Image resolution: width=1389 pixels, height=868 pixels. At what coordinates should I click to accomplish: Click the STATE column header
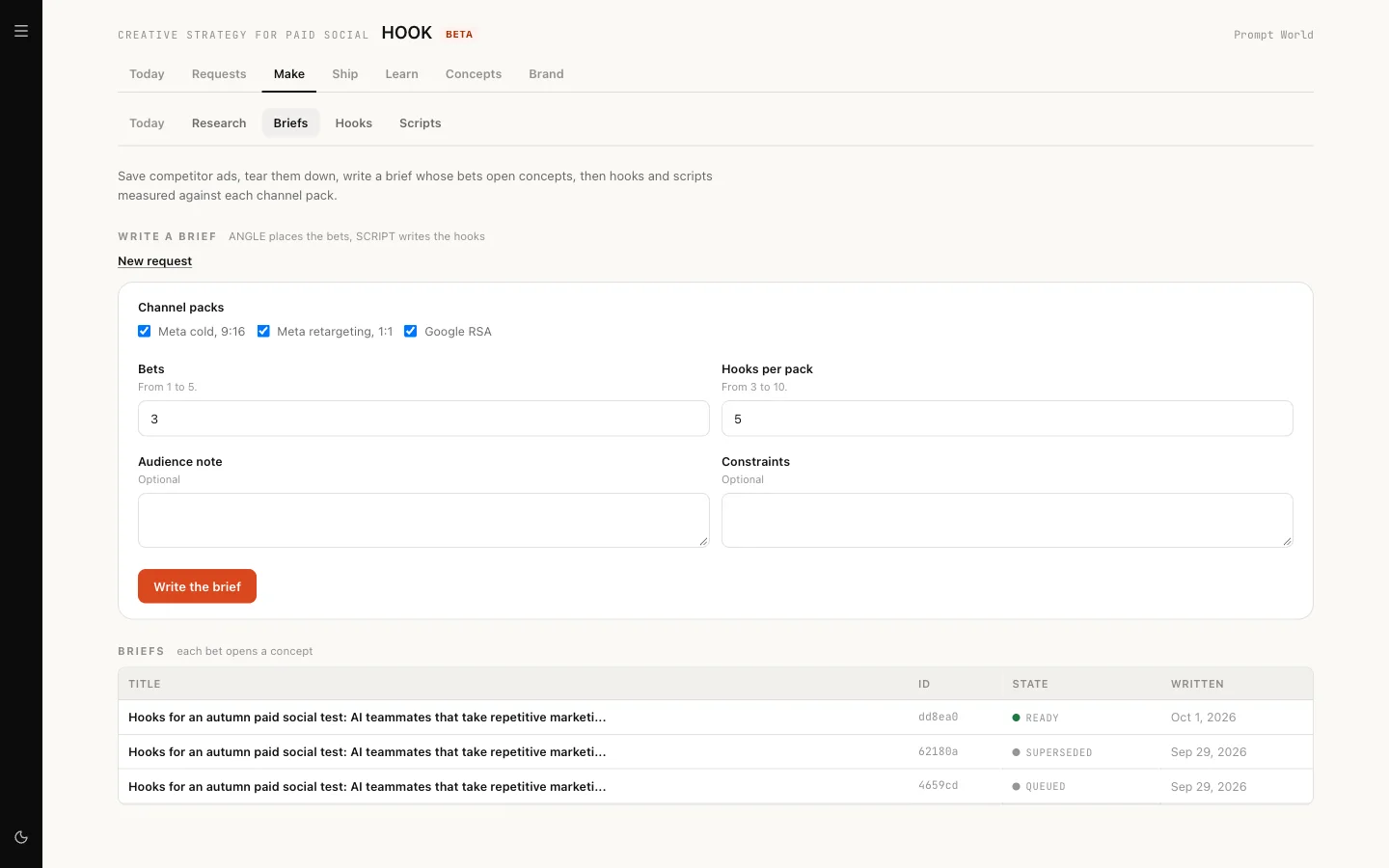[x=1030, y=684]
